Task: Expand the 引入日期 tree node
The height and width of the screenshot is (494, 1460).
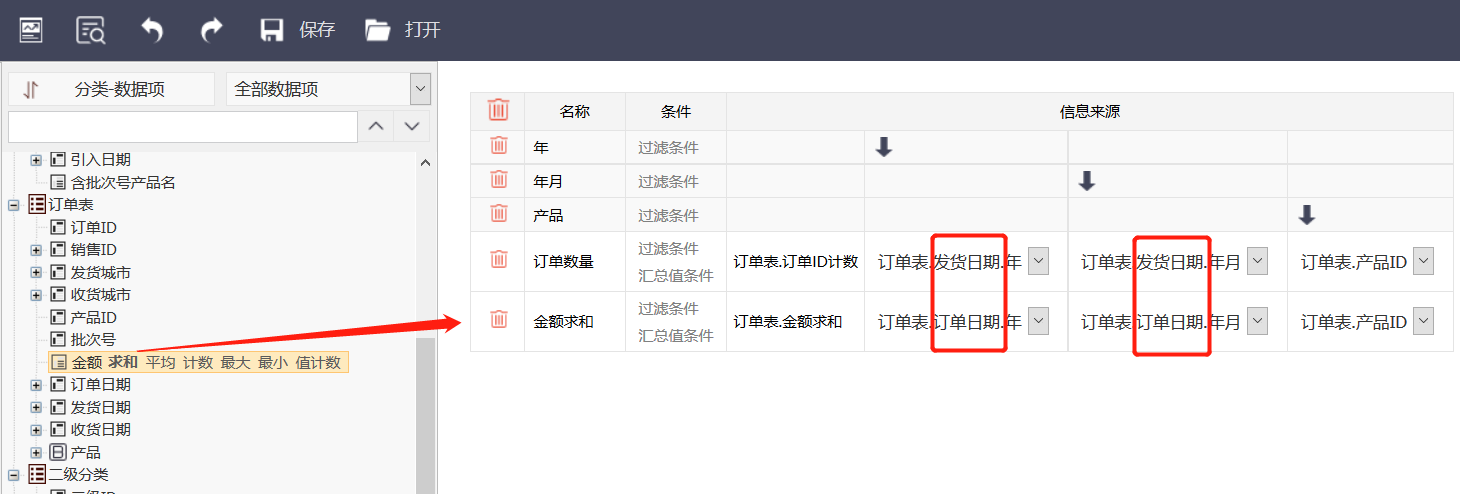Action: point(36,160)
